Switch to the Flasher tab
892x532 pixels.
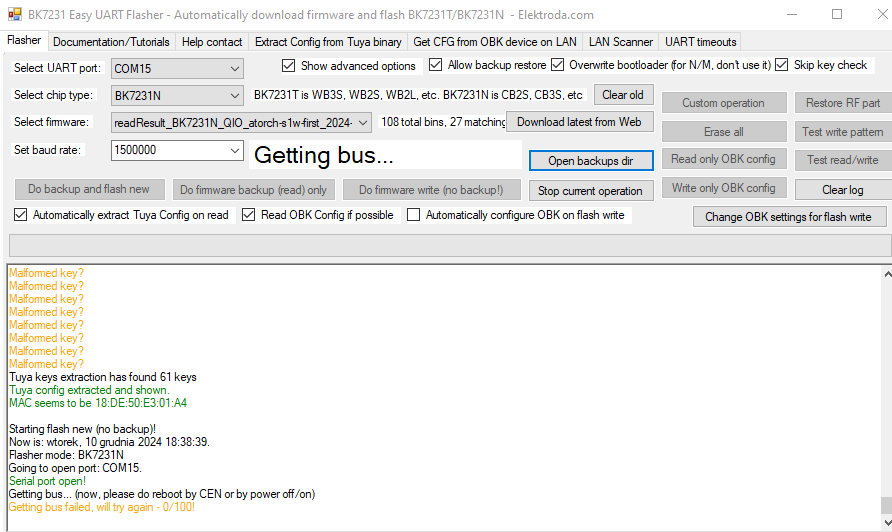pyautogui.click(x=24, y=40)
